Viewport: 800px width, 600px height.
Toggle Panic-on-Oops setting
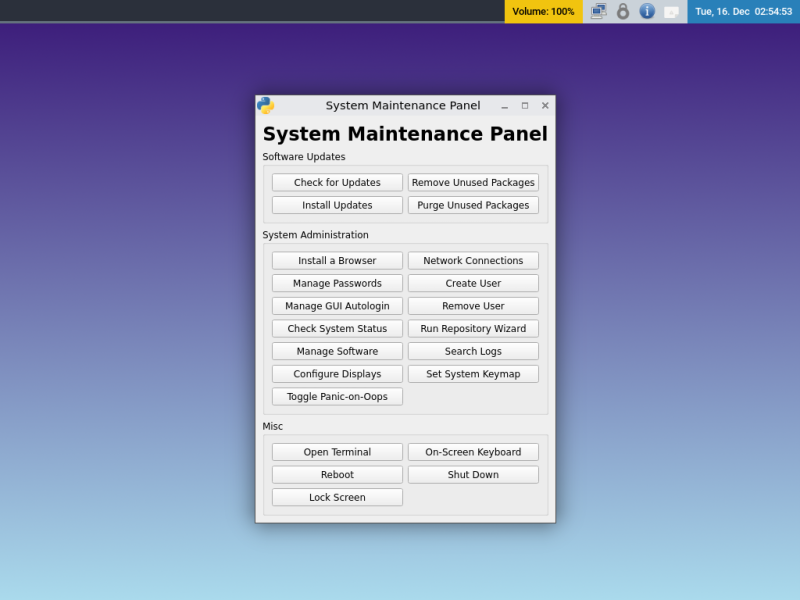[x=337, y=396]
